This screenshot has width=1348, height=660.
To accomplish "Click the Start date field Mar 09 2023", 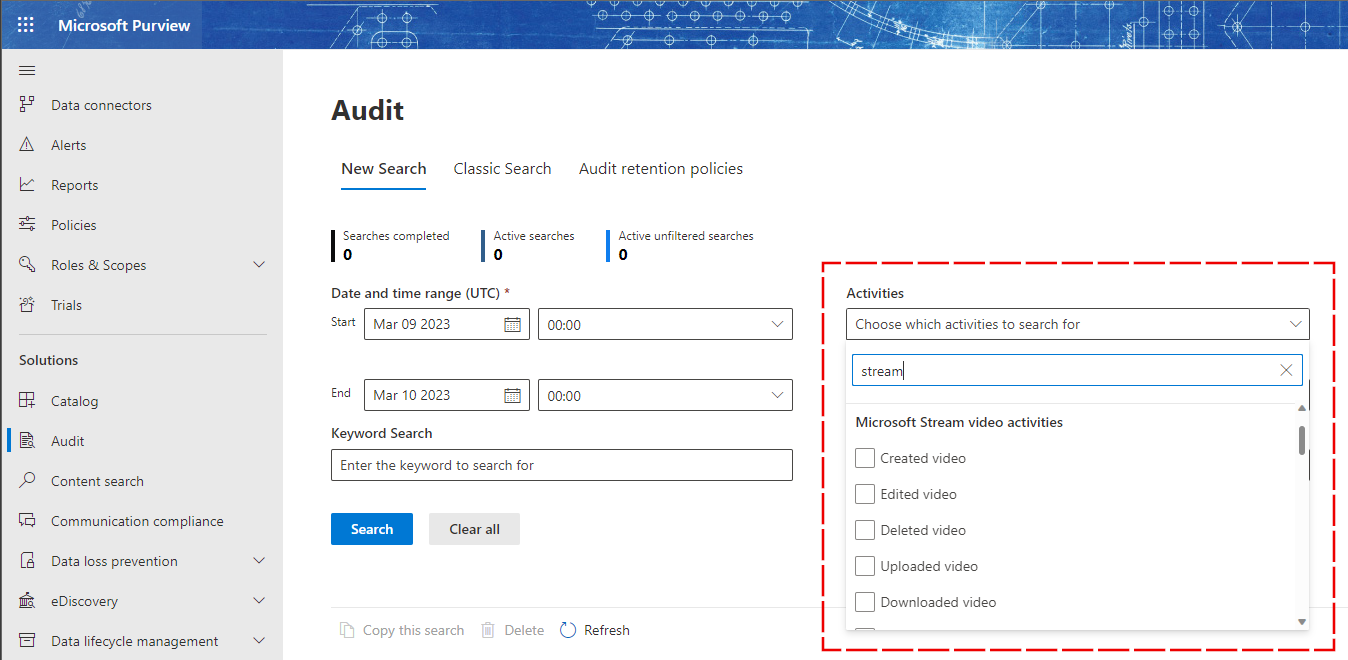I will [x=446, y=324].
